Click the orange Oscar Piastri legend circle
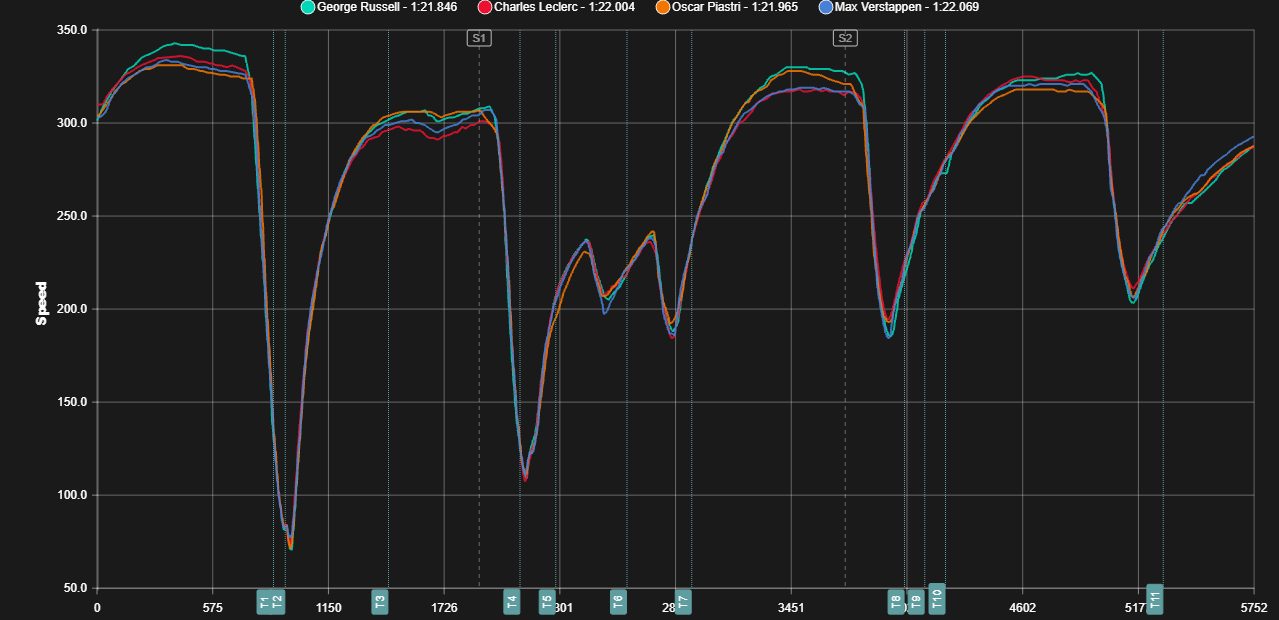Screen dimensions: 1279x620 point(662,7)
